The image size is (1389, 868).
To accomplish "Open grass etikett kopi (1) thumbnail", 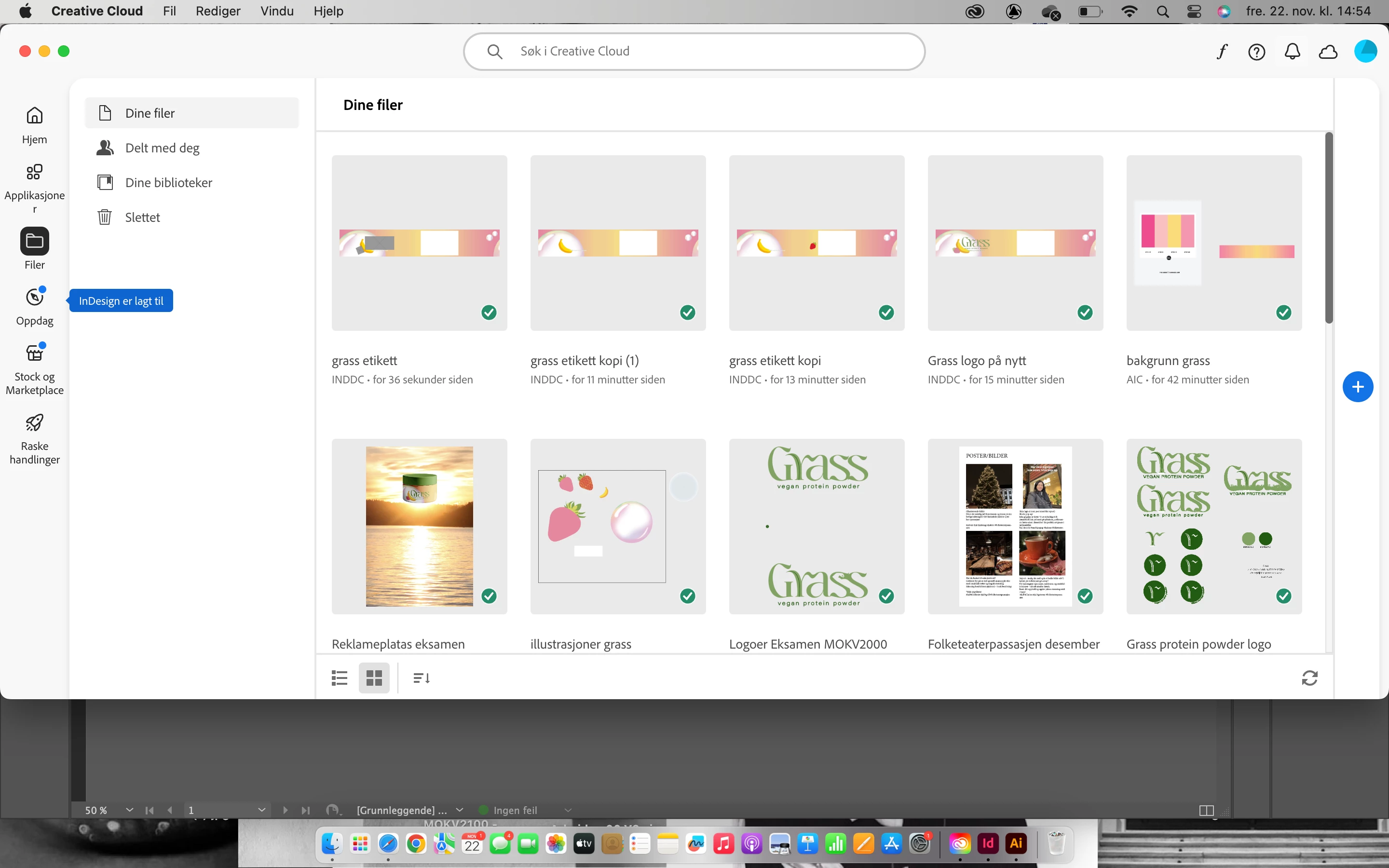I will tap(618, 243).
